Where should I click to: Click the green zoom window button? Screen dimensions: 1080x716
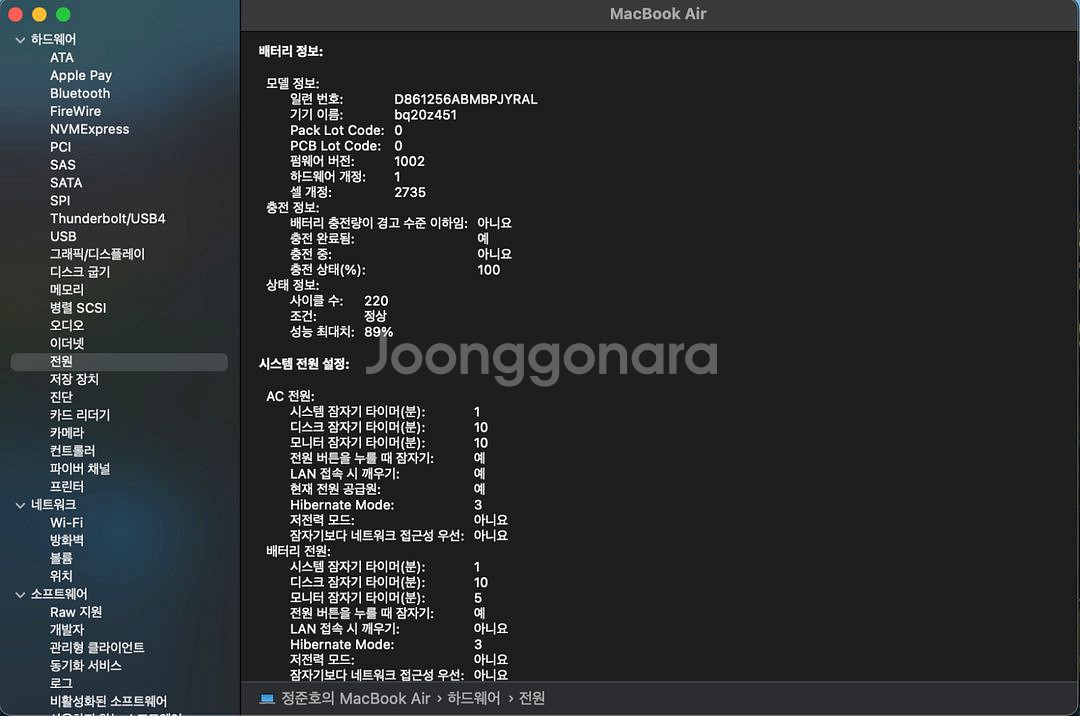coord(63,14)
